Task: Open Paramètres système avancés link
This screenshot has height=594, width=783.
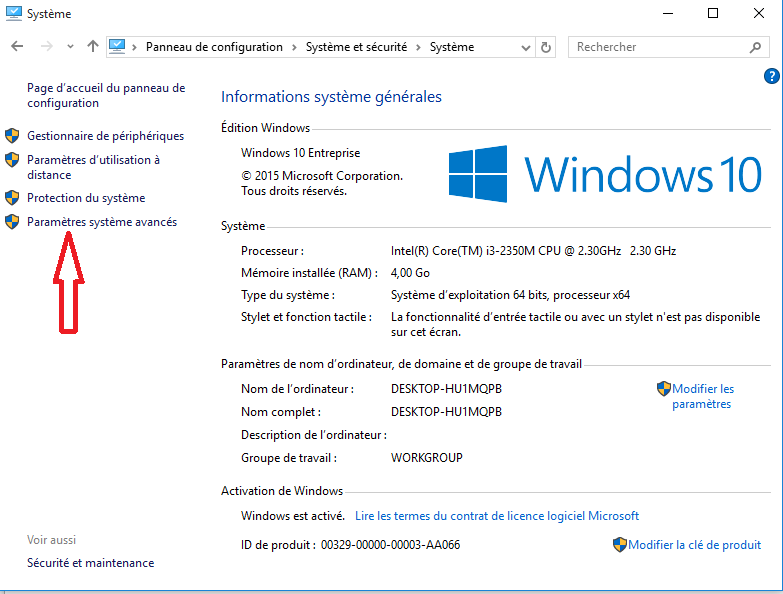Action: (x=102, y=222)
